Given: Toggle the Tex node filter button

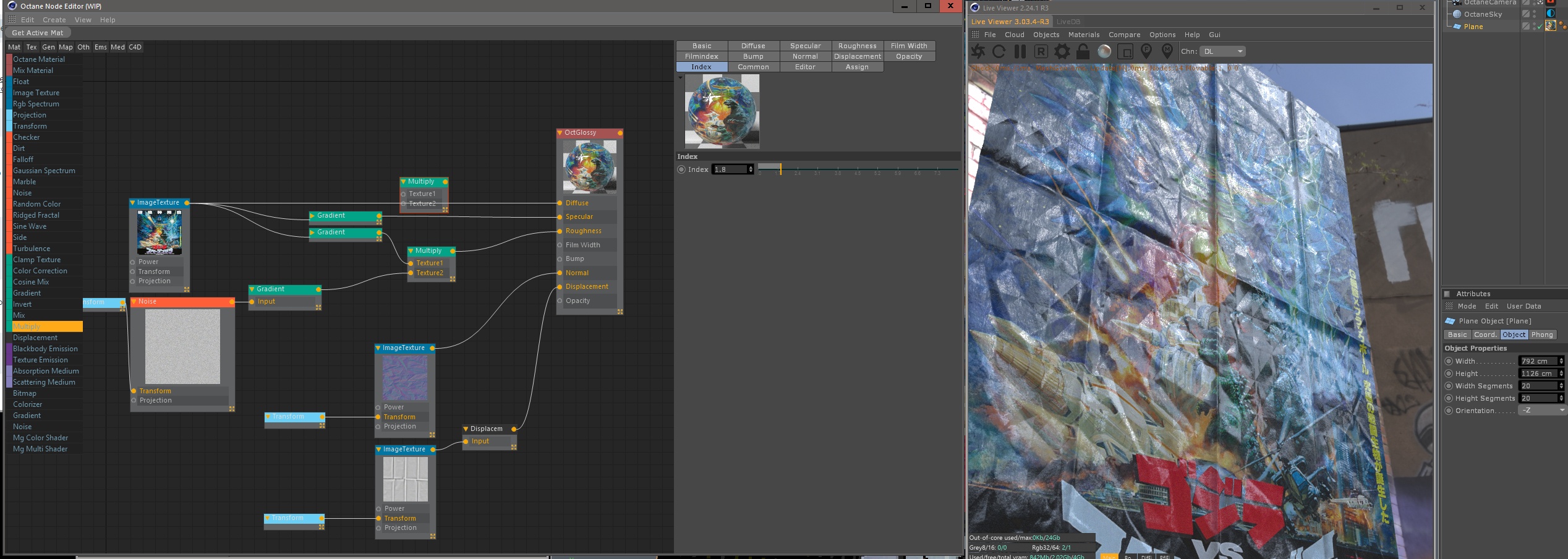Looking at the screenshot, I should coord(32,47).
